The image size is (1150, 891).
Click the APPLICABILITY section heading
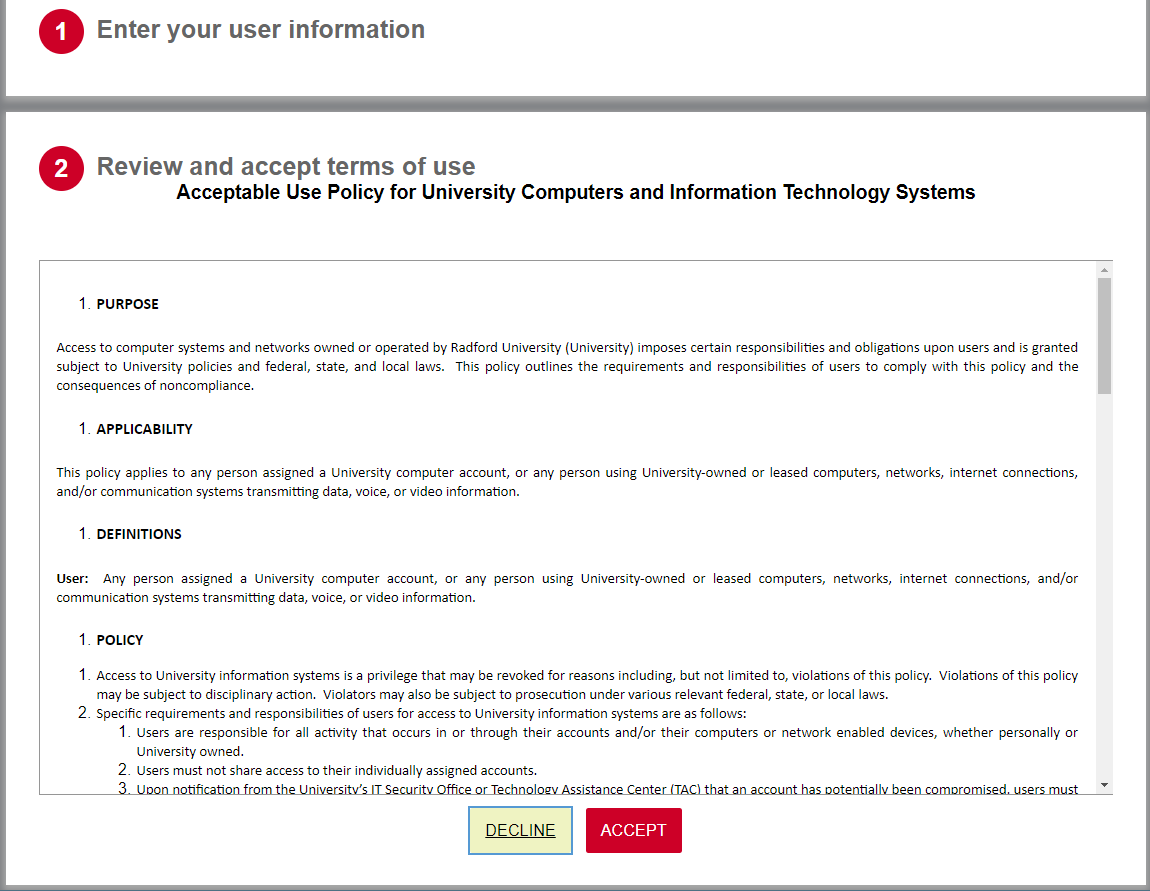coord(144,429)
